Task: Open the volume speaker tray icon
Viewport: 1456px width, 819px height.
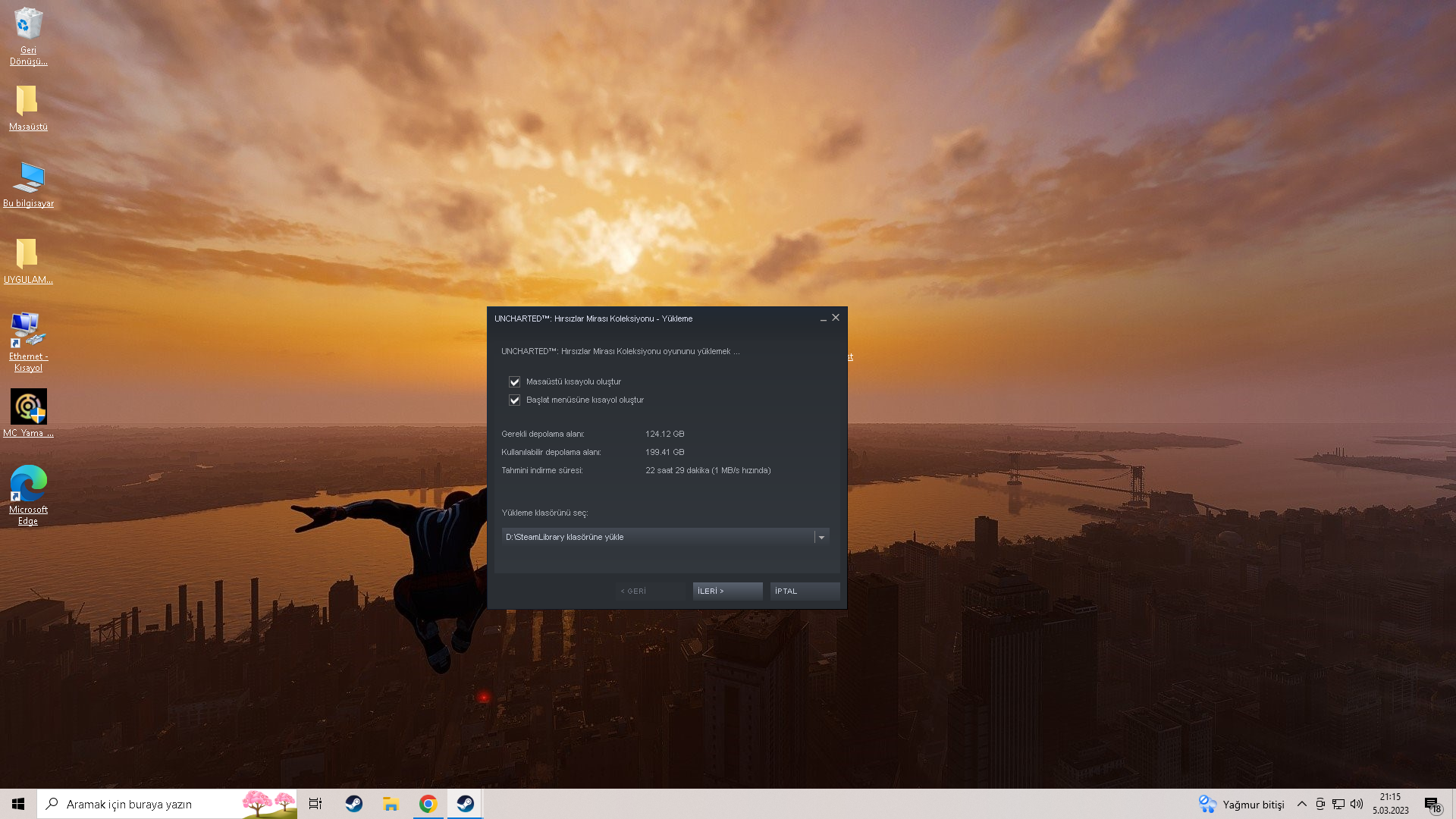Action: 1357,804
